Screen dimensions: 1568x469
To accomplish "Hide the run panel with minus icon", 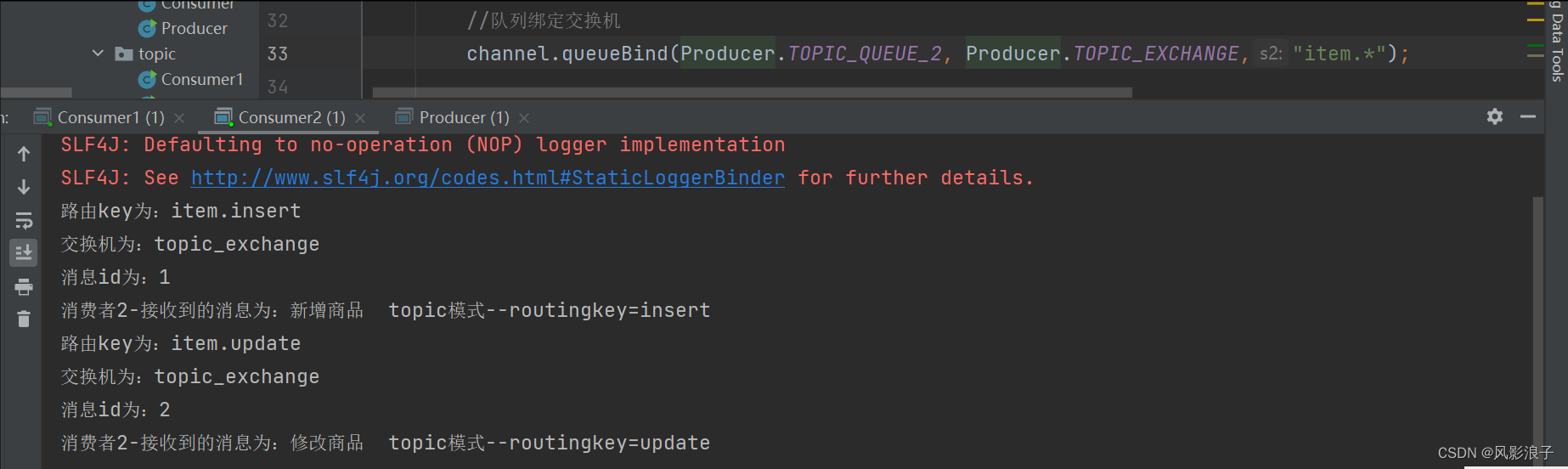I will point(1528,116).
